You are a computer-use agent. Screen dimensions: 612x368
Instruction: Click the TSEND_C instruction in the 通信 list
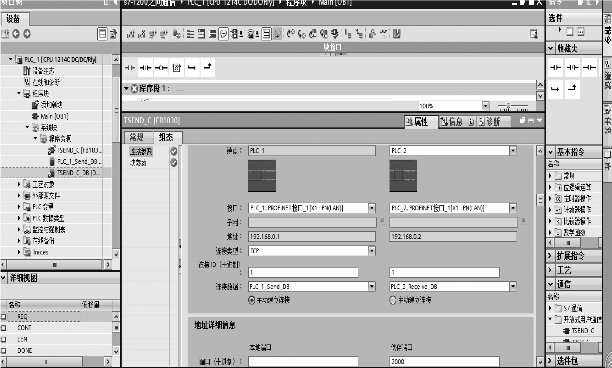[x=582, y=331]
